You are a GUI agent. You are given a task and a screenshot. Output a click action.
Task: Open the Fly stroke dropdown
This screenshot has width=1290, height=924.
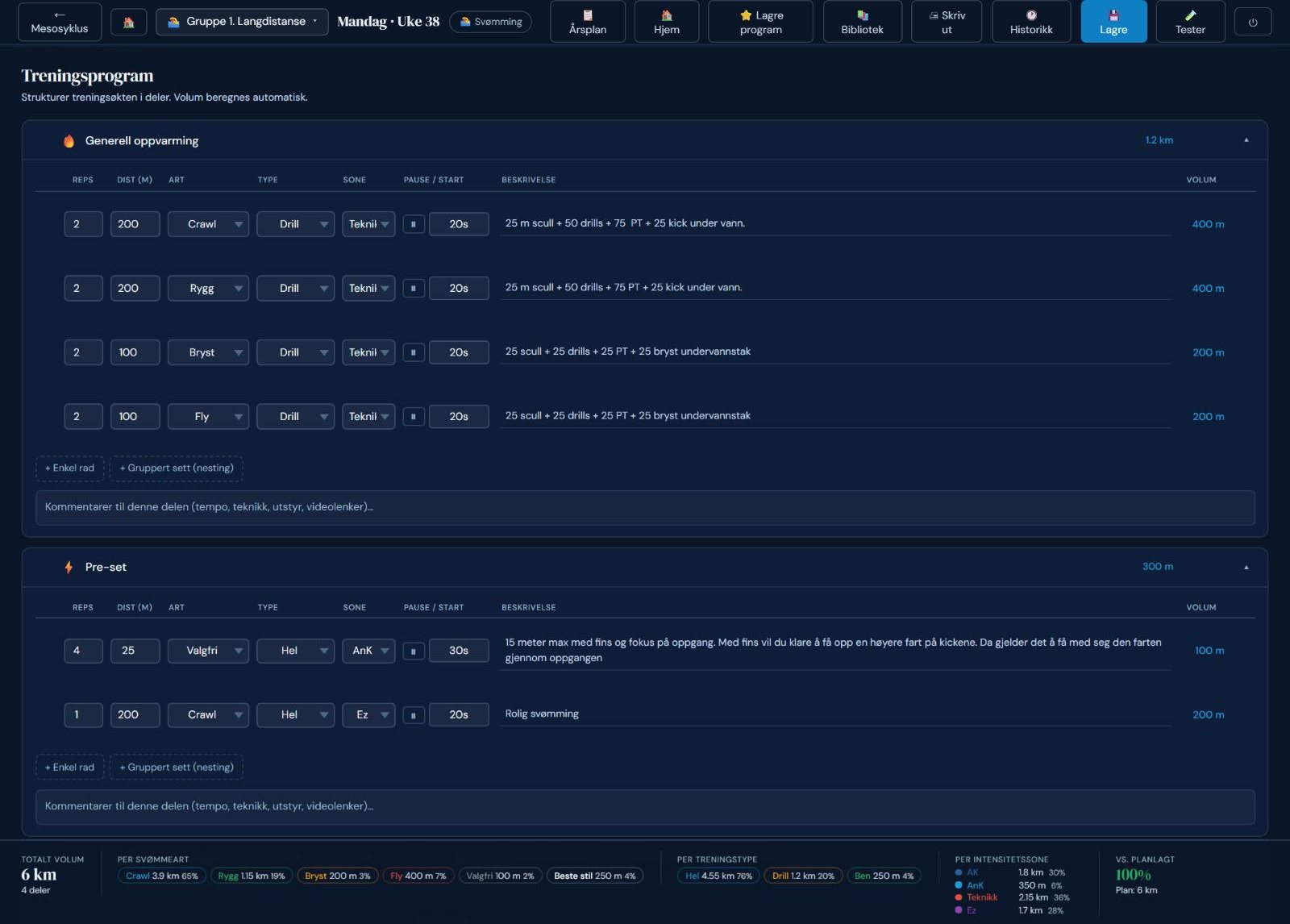tap(208, 416)
